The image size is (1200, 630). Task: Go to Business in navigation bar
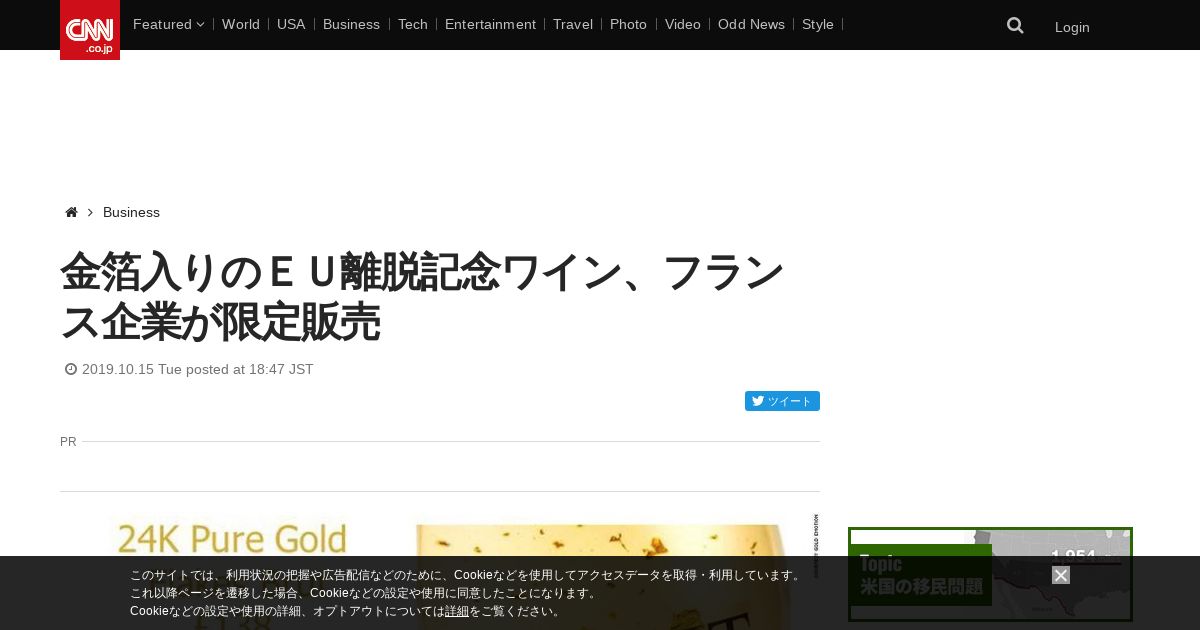351,24
